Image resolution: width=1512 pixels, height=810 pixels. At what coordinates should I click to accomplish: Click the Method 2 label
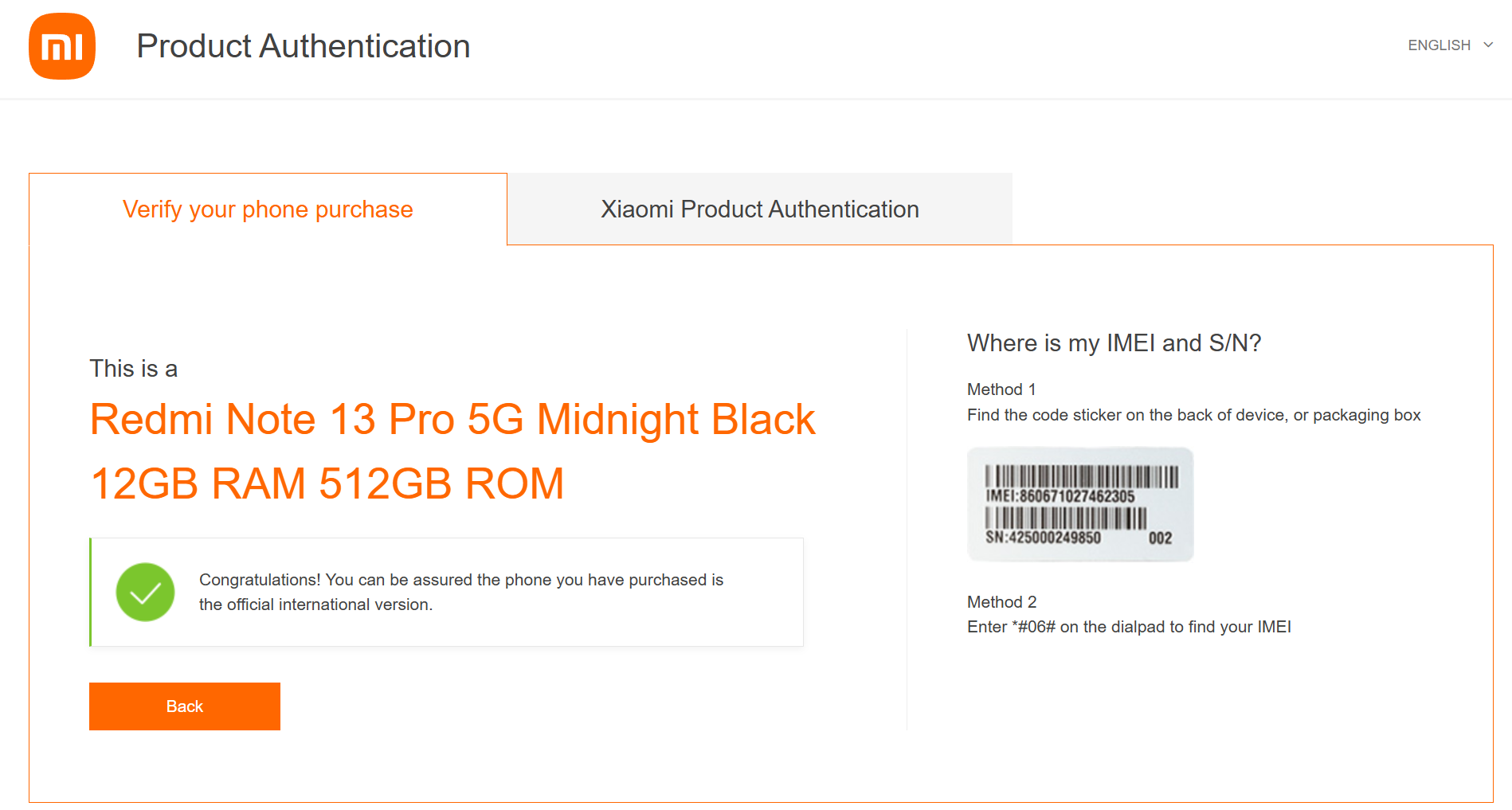coord(1001,602)
